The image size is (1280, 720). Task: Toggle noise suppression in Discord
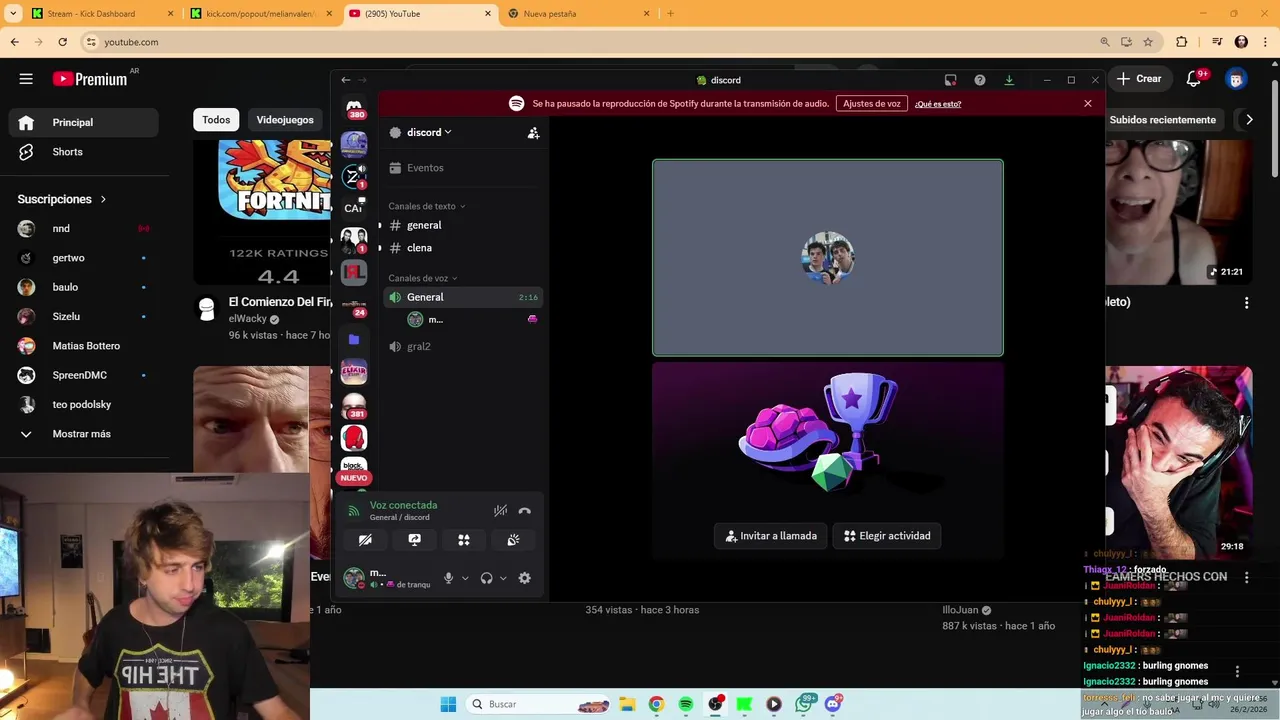click(x=500, y=511)
